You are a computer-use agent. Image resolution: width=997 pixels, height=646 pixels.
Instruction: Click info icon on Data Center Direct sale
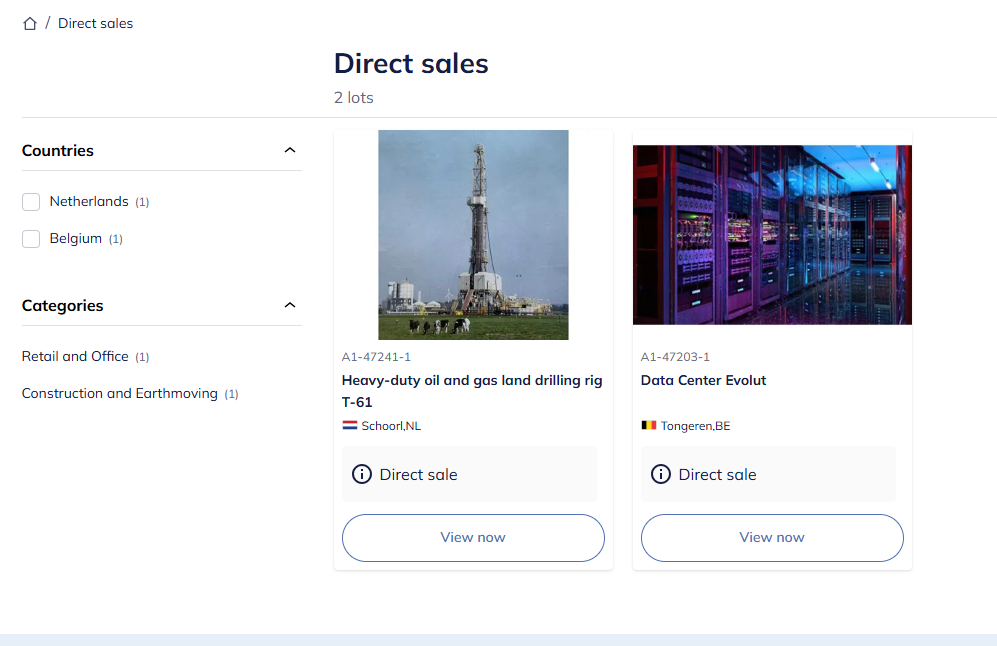[661, 474]
